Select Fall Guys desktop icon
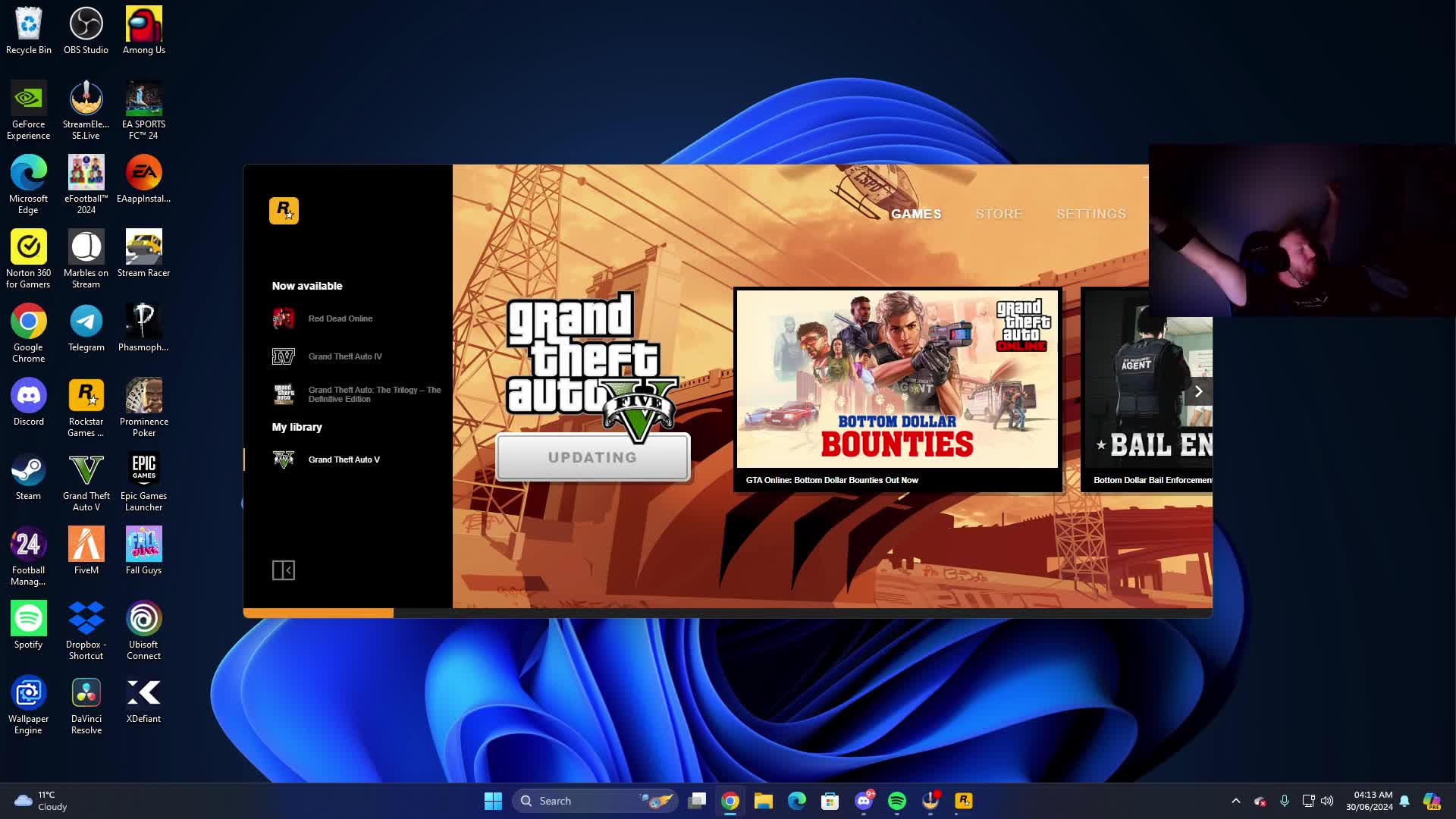The image size is (1456, 819). 144,551
